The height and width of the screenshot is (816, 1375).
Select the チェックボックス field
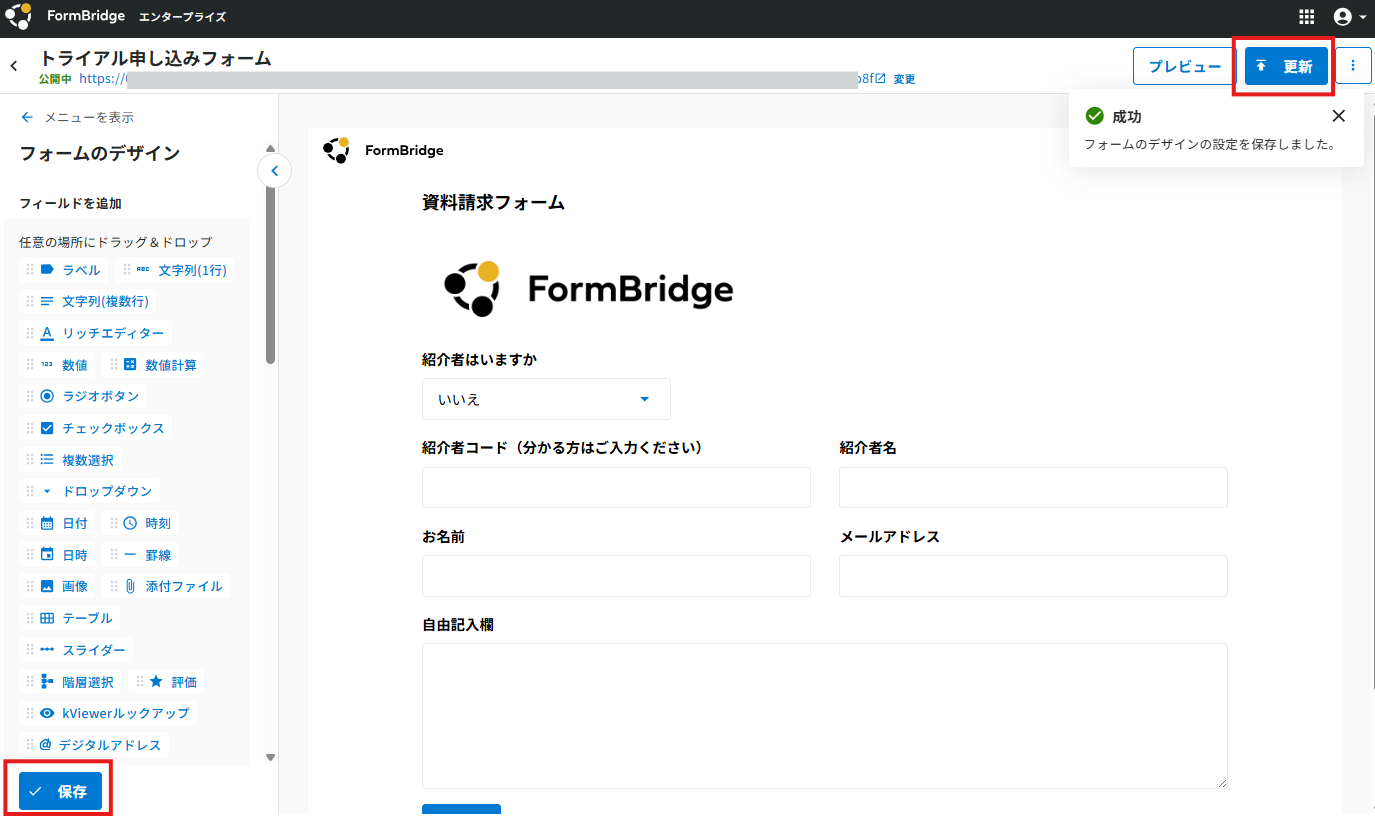96,428
